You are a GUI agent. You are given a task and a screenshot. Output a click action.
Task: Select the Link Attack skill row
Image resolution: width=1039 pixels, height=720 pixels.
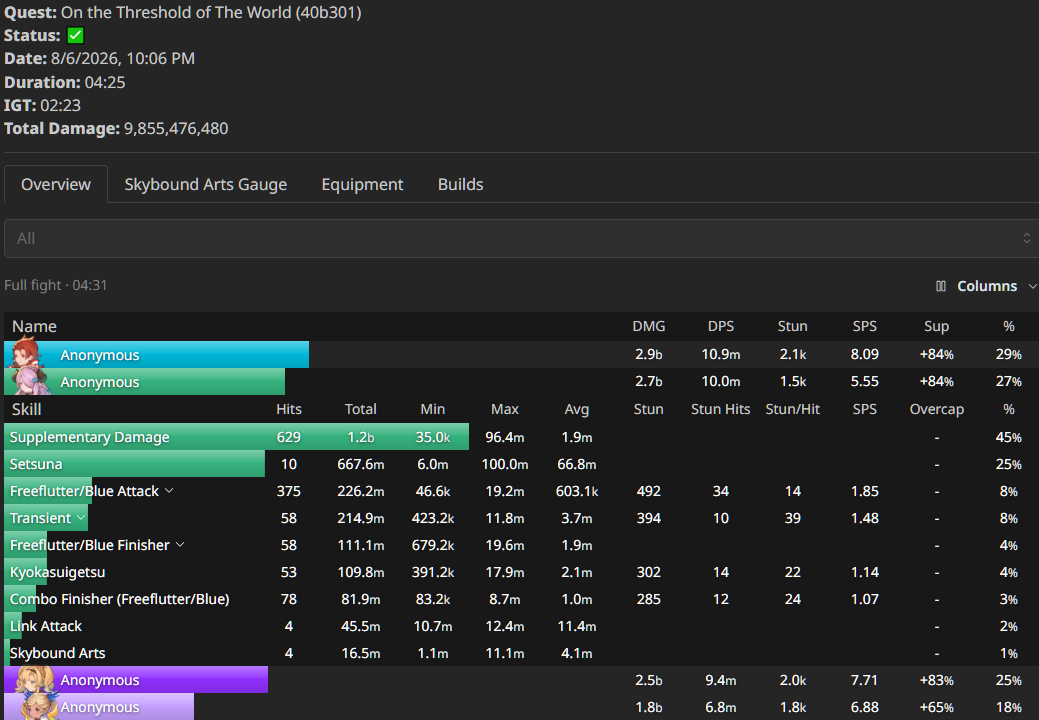[x=521, y=626]
